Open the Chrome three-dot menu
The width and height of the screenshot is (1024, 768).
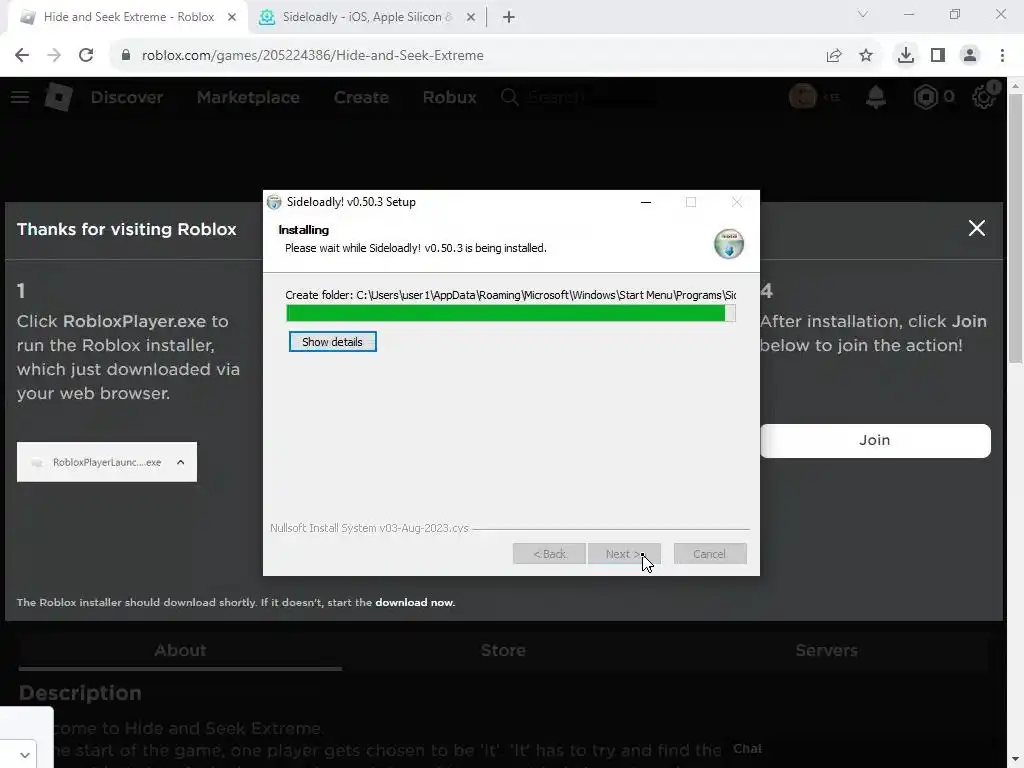(x=1002, y=56)
